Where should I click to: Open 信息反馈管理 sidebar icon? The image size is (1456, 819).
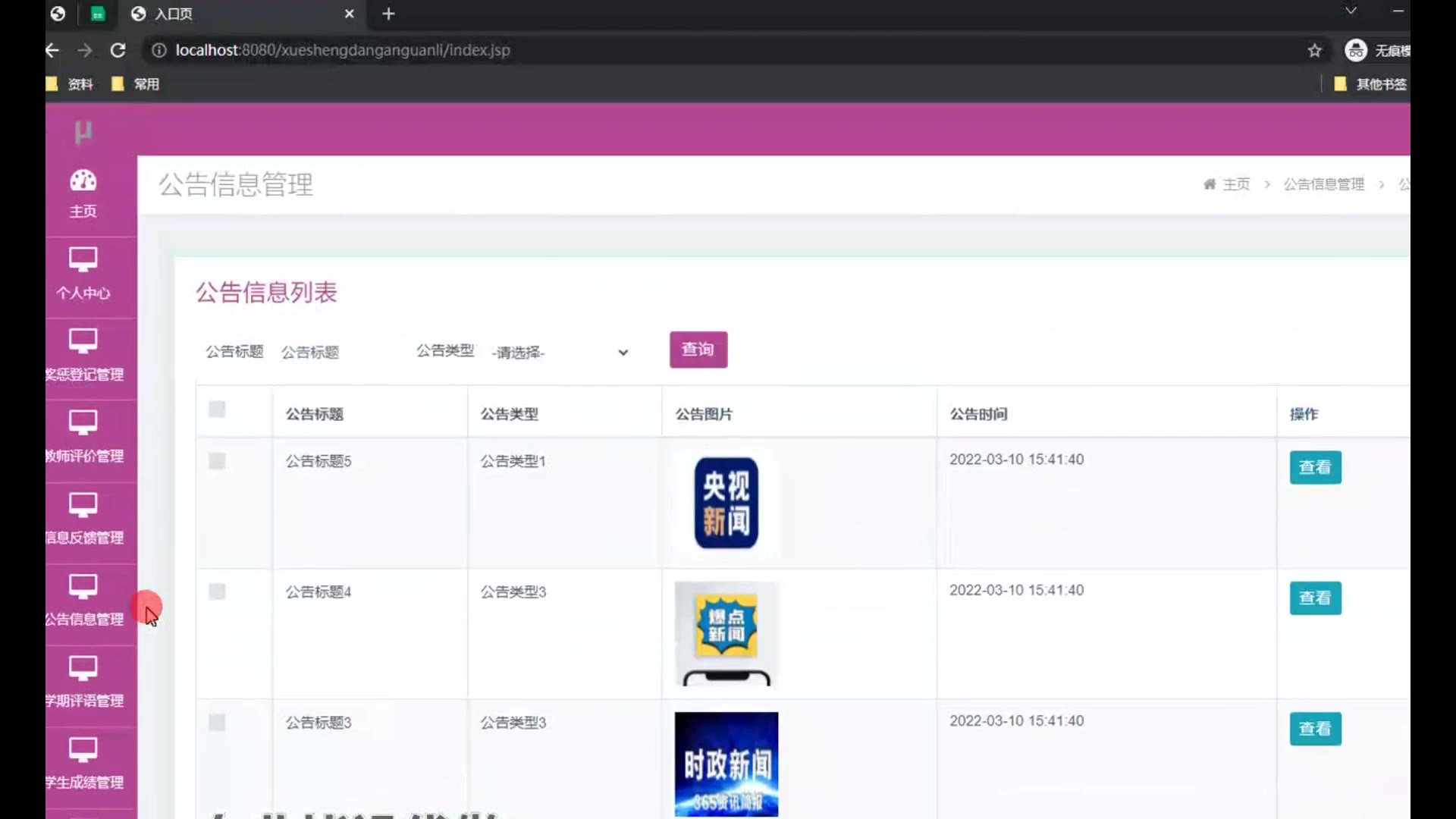83,505
